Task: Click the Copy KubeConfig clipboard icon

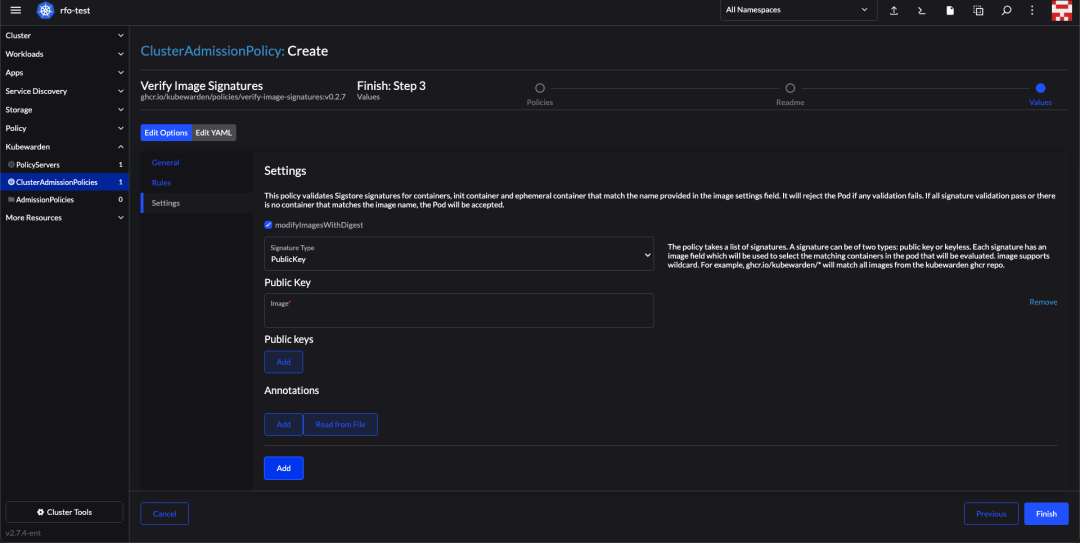Action: 978,10
